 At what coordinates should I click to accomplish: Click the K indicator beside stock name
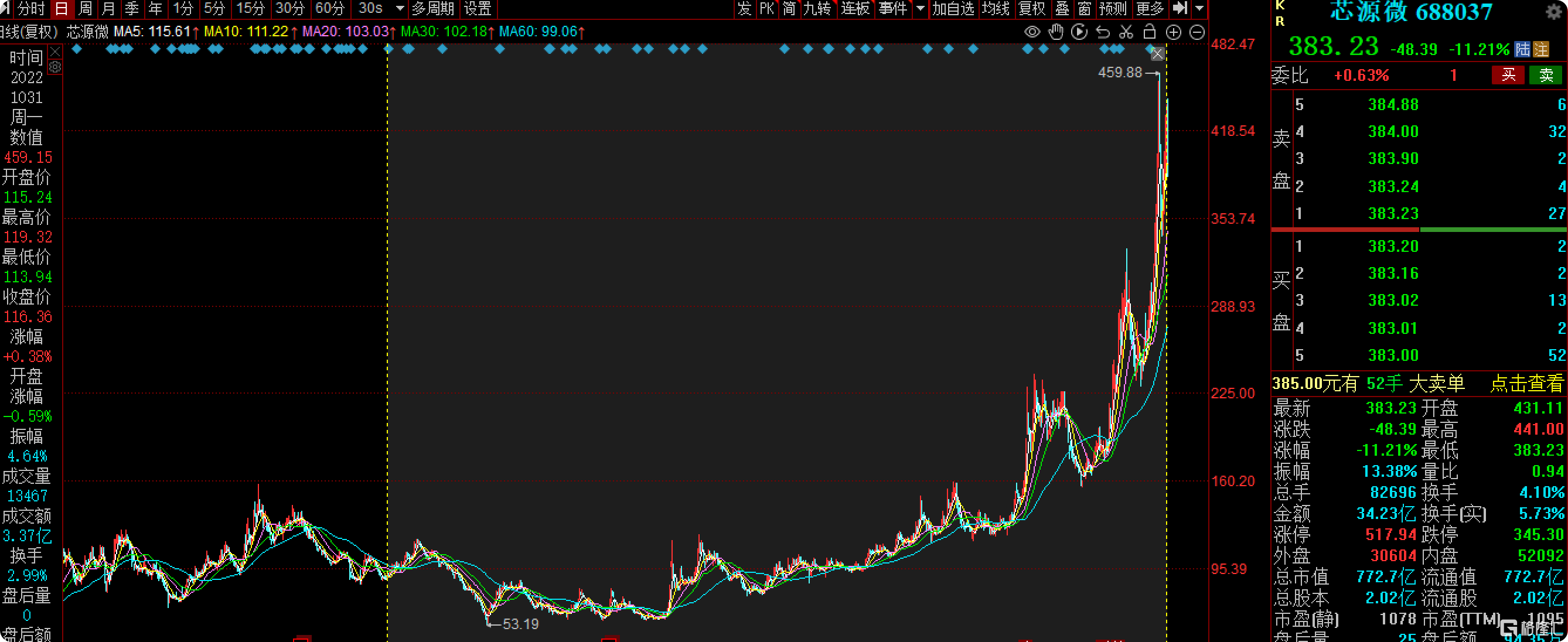1280,5
